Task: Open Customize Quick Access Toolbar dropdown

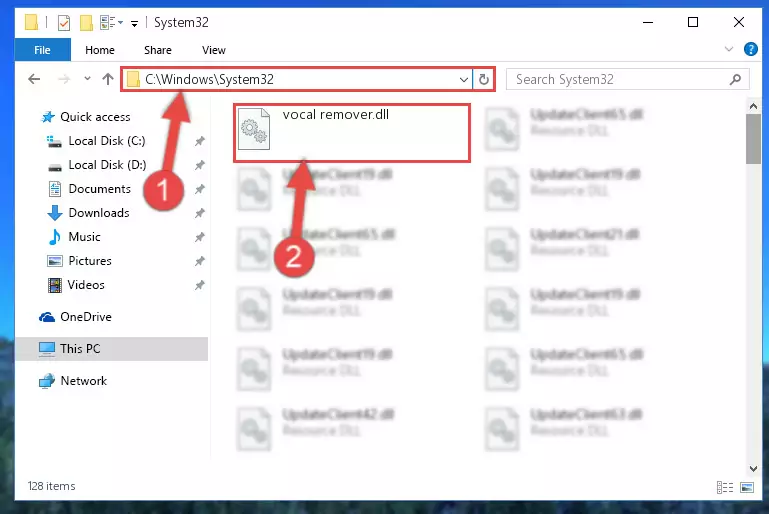Action: pyautogui.click(x=134, y=23)
